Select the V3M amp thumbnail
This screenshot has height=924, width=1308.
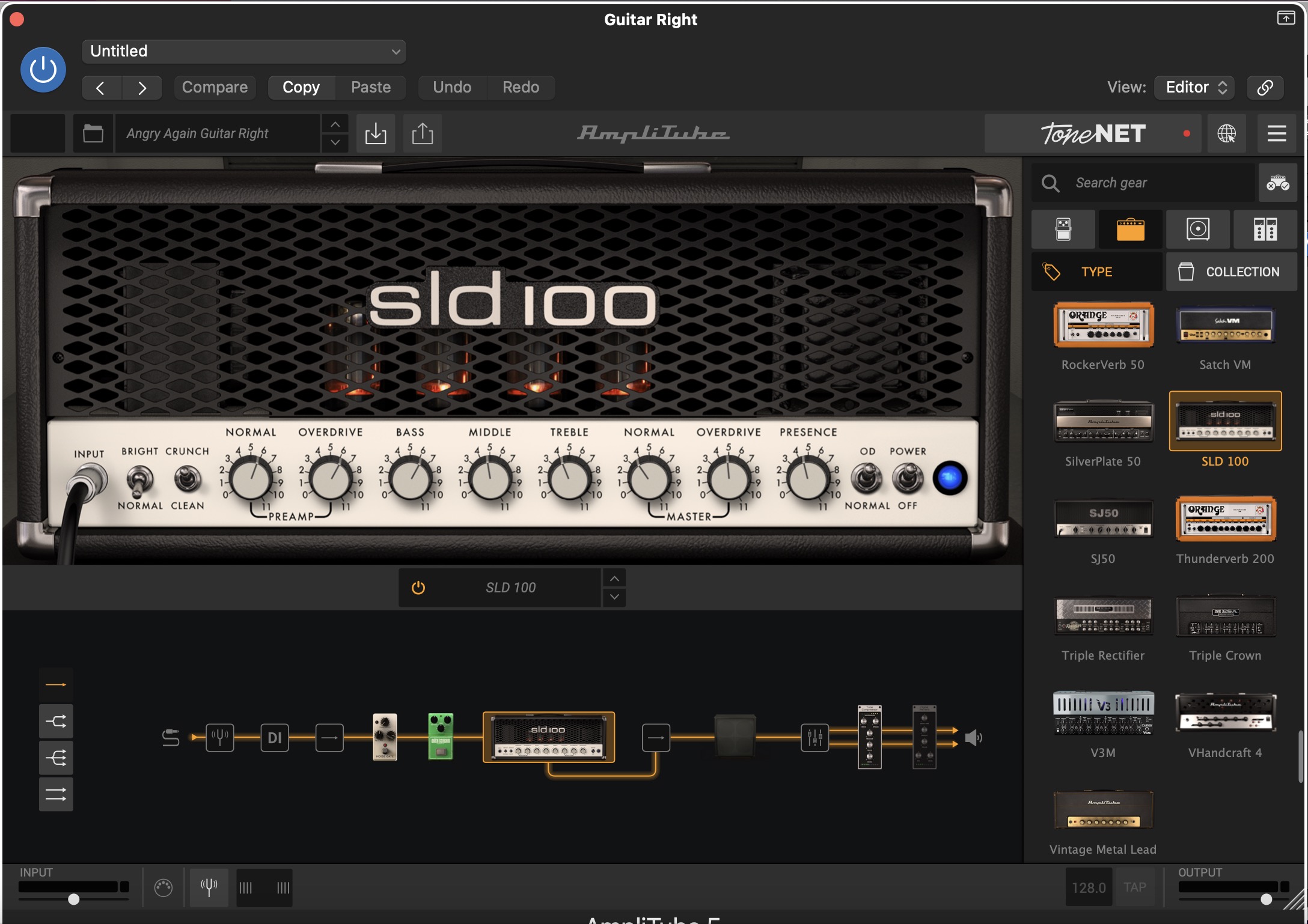point(1103,713)
